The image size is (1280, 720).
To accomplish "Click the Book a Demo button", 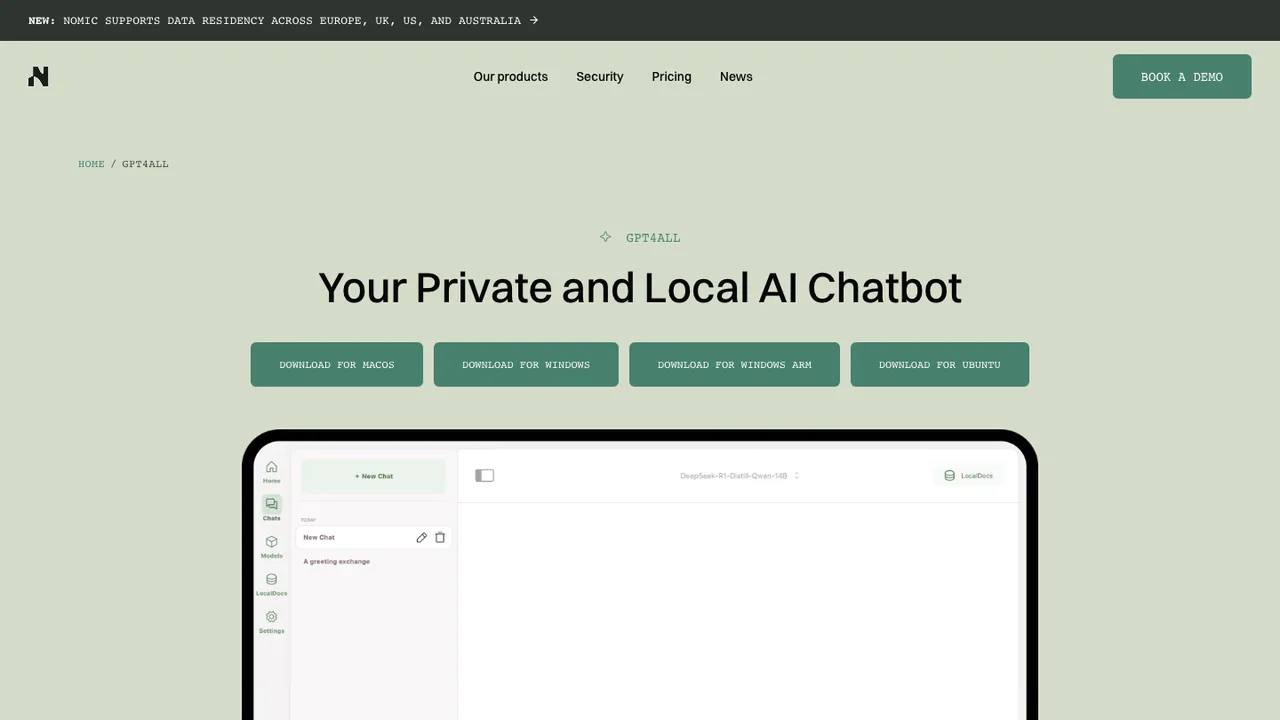I will [1182, 76].
